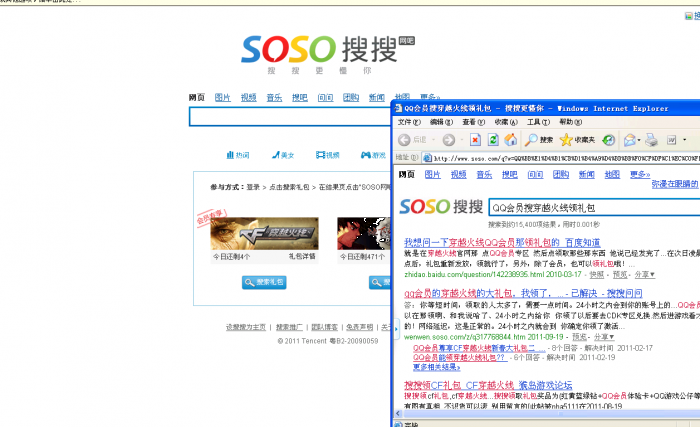The height and width of the screenshot is (427, 700).
Task: Click the Mail envelope icon in IE toolbar
Action: (629, 140)
